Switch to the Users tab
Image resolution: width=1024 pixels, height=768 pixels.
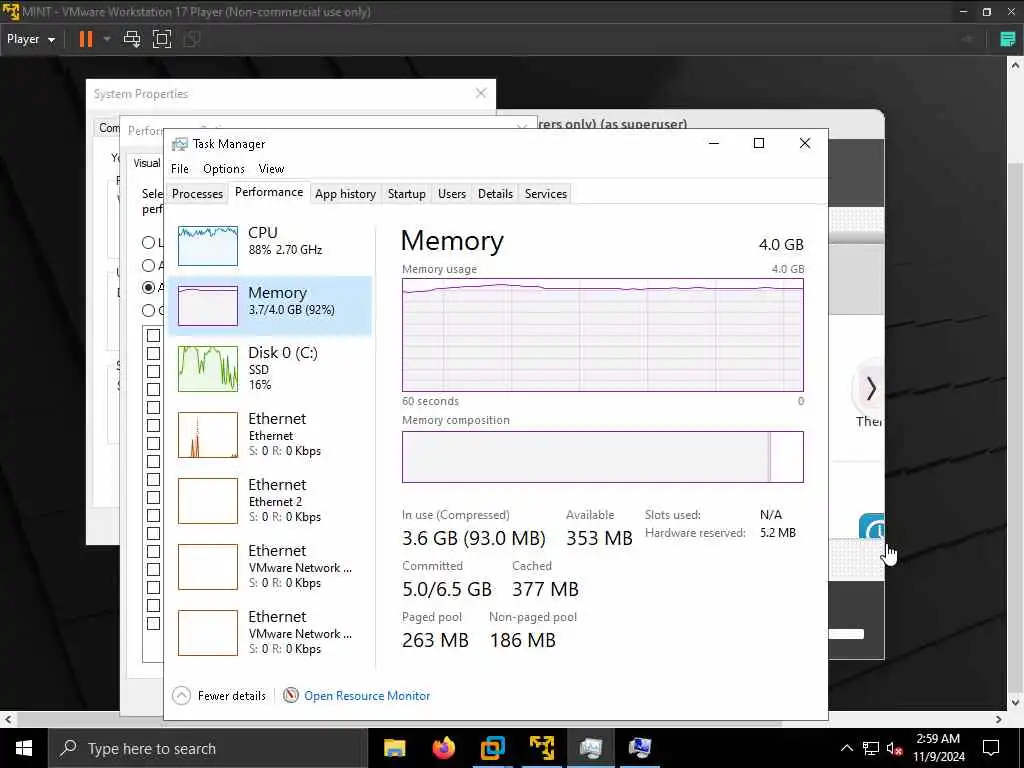452,194
